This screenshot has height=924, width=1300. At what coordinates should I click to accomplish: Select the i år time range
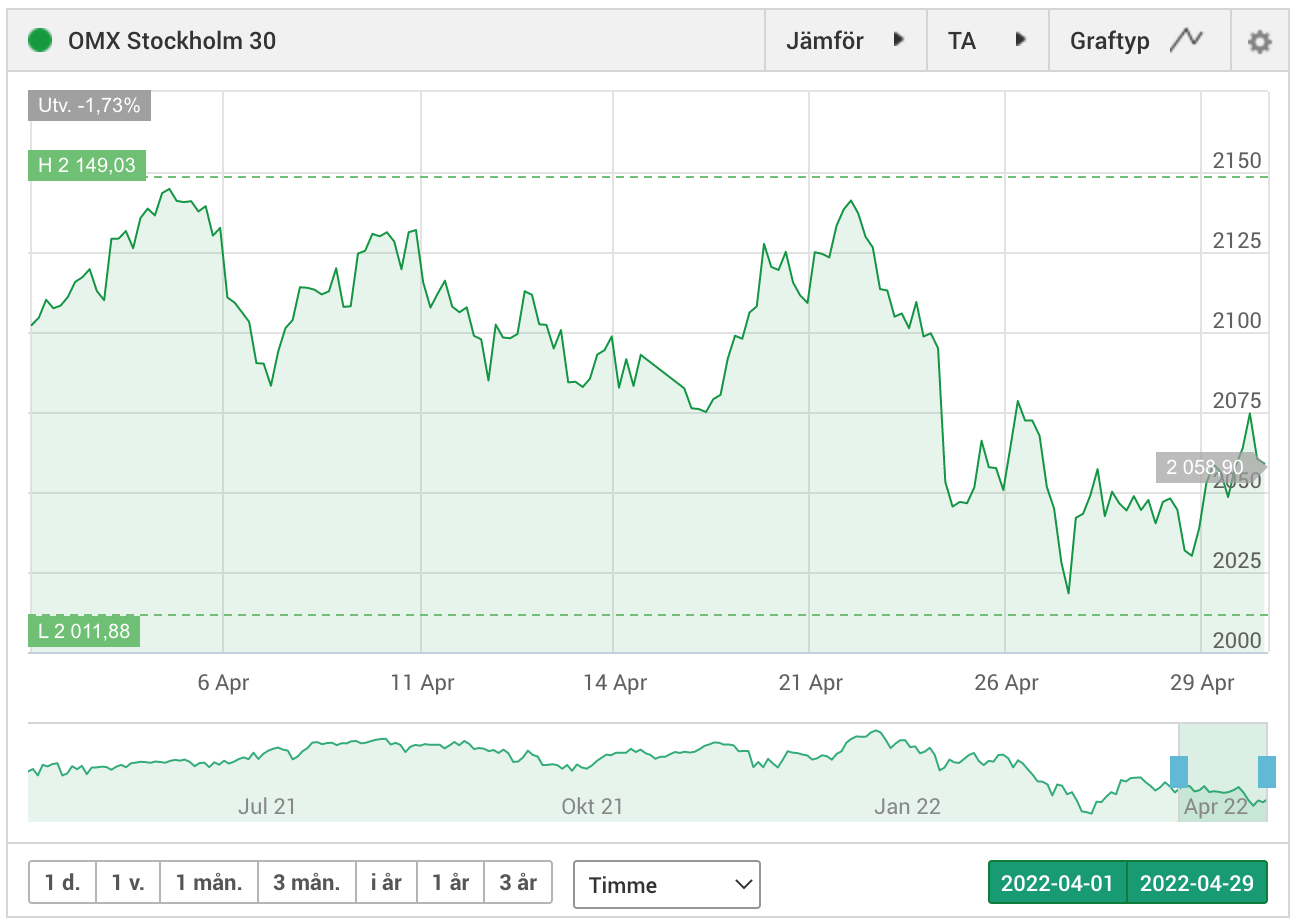tap(386, 883)
